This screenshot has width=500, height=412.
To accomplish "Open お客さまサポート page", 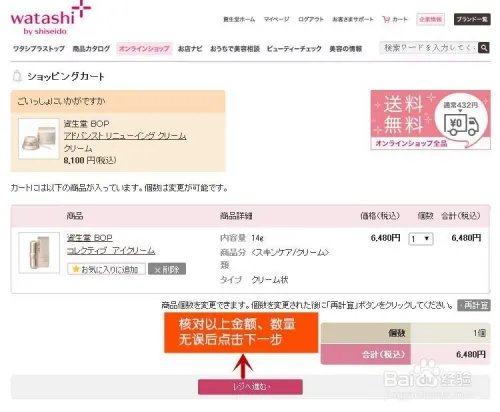I will 353,19.
